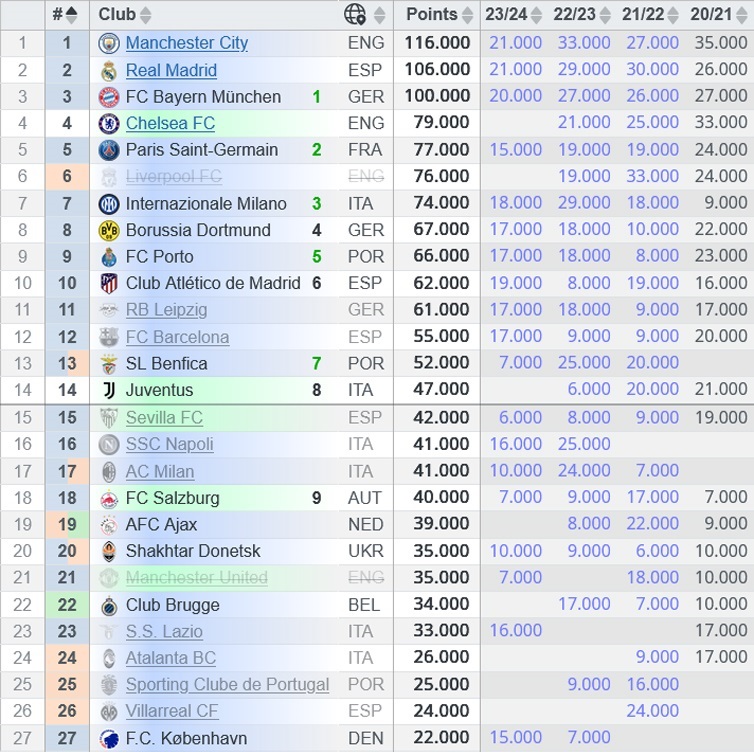The height and width of the screenshot is (752, 754).
Task: Click the Real Madrid crest icon
Action: 109,70
